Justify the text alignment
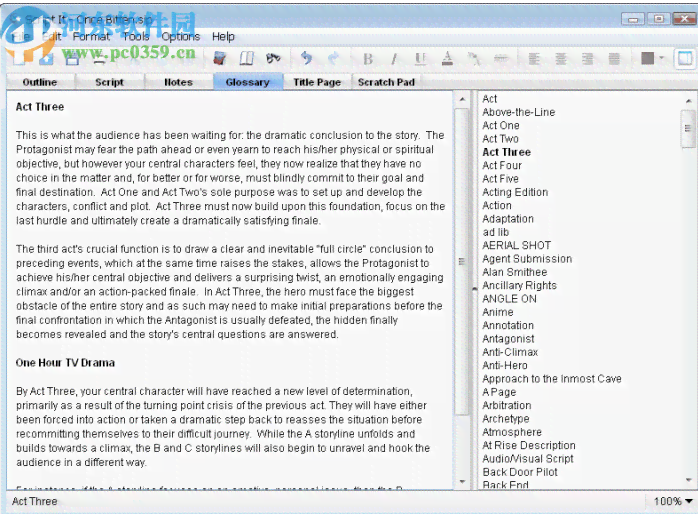 coord(614,59)
